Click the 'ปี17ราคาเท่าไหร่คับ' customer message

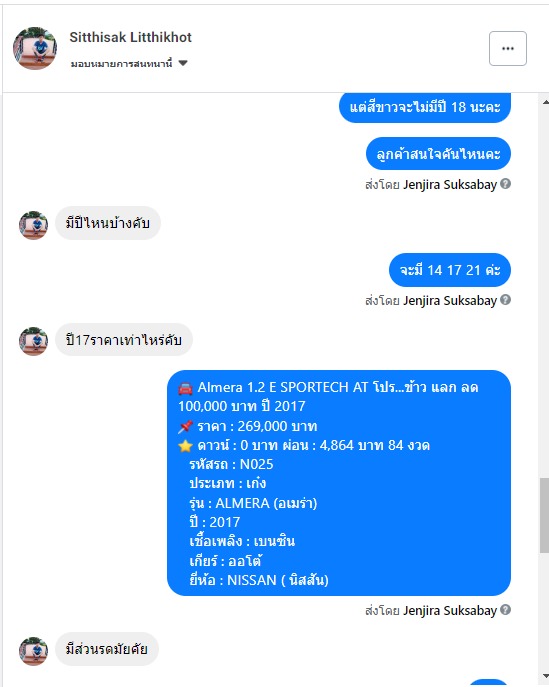click(x=124, y=340)
